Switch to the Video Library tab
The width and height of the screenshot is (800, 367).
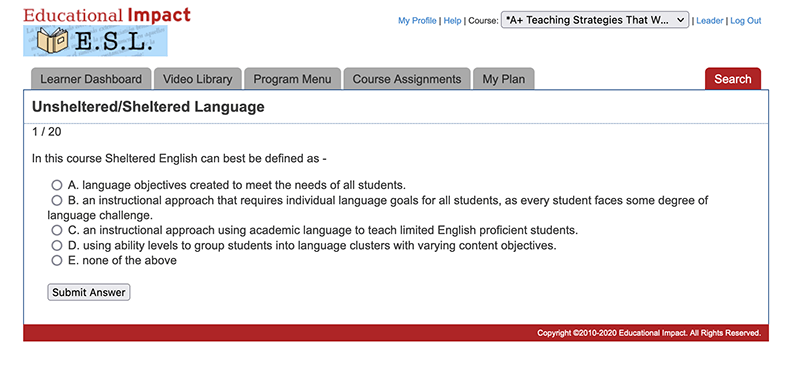(x=197, y=79)
